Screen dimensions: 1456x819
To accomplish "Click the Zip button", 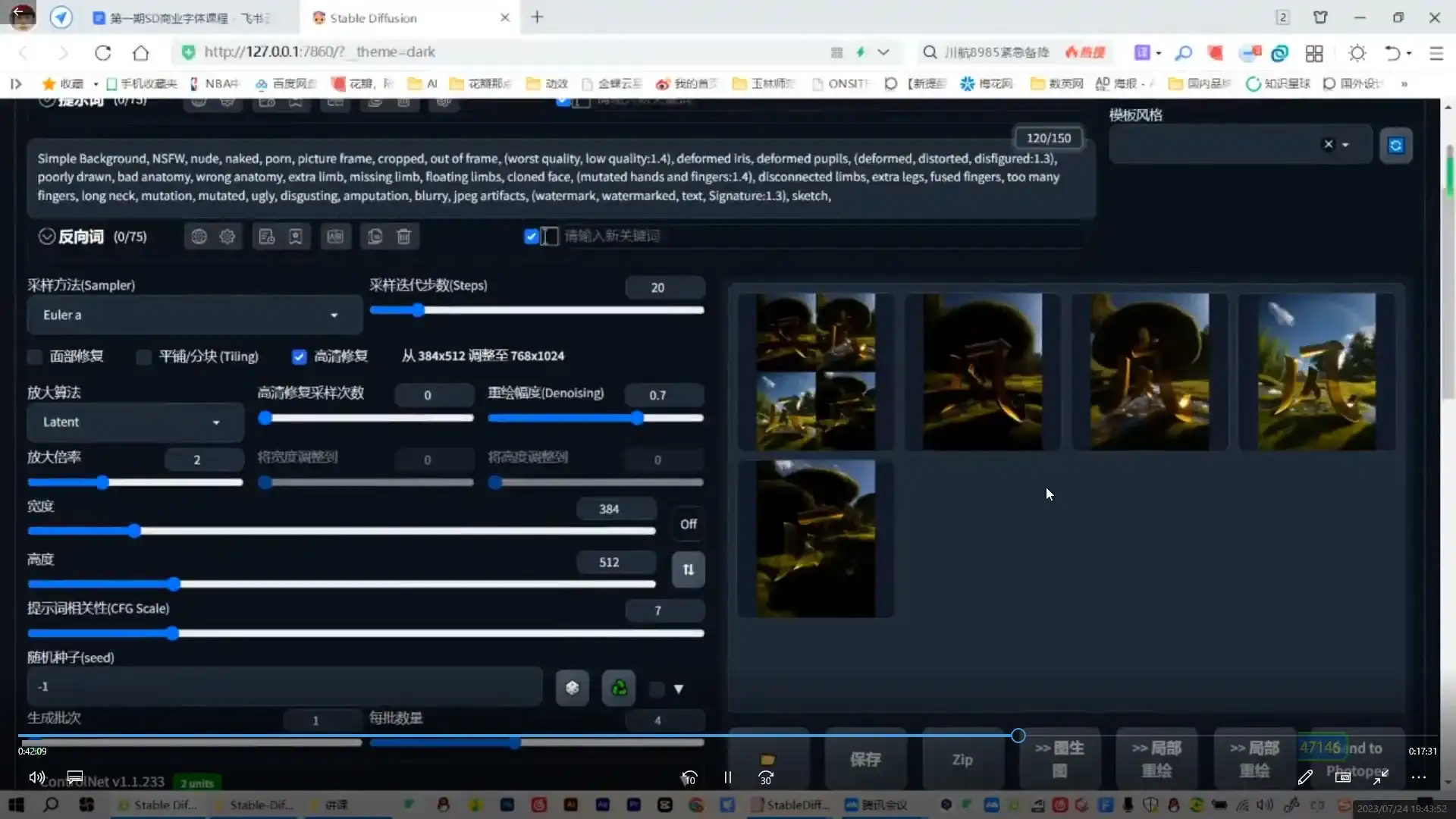I will click(962, 759).
